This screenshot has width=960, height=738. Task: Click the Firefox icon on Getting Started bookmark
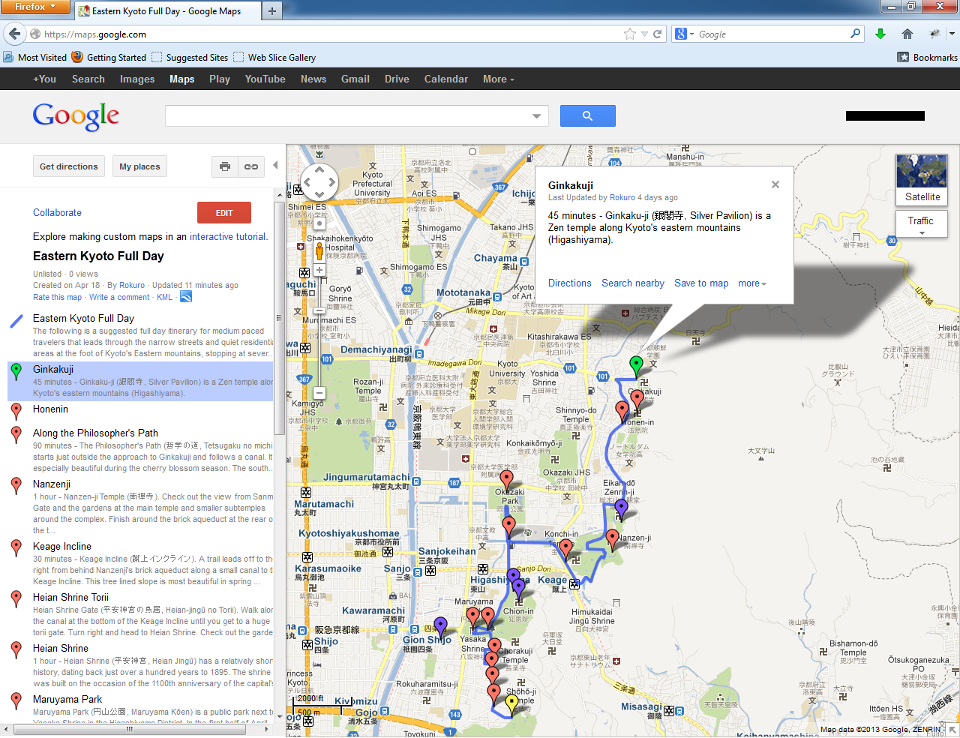point(77,57)
